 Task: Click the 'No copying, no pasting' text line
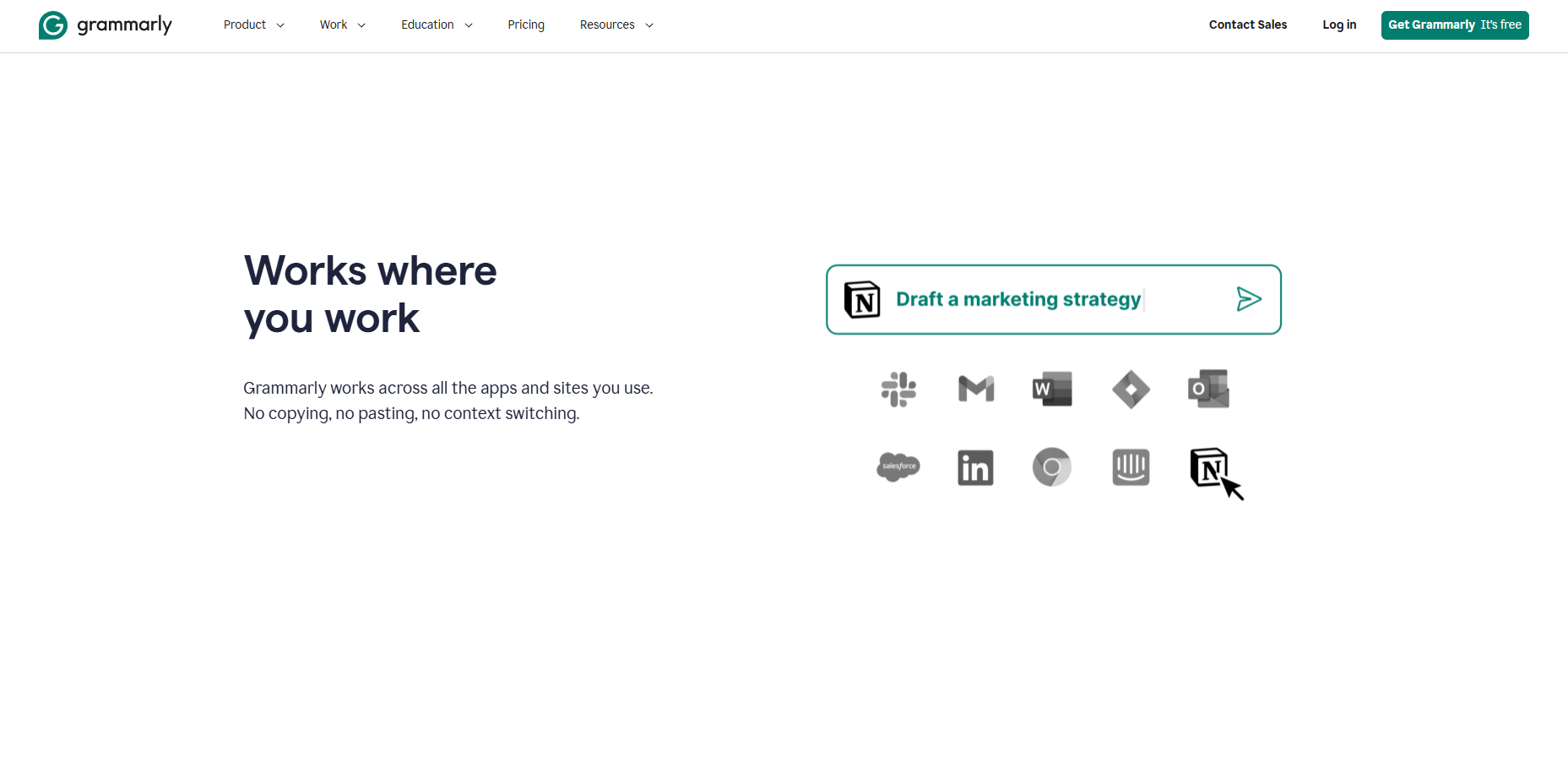(411, 413)
